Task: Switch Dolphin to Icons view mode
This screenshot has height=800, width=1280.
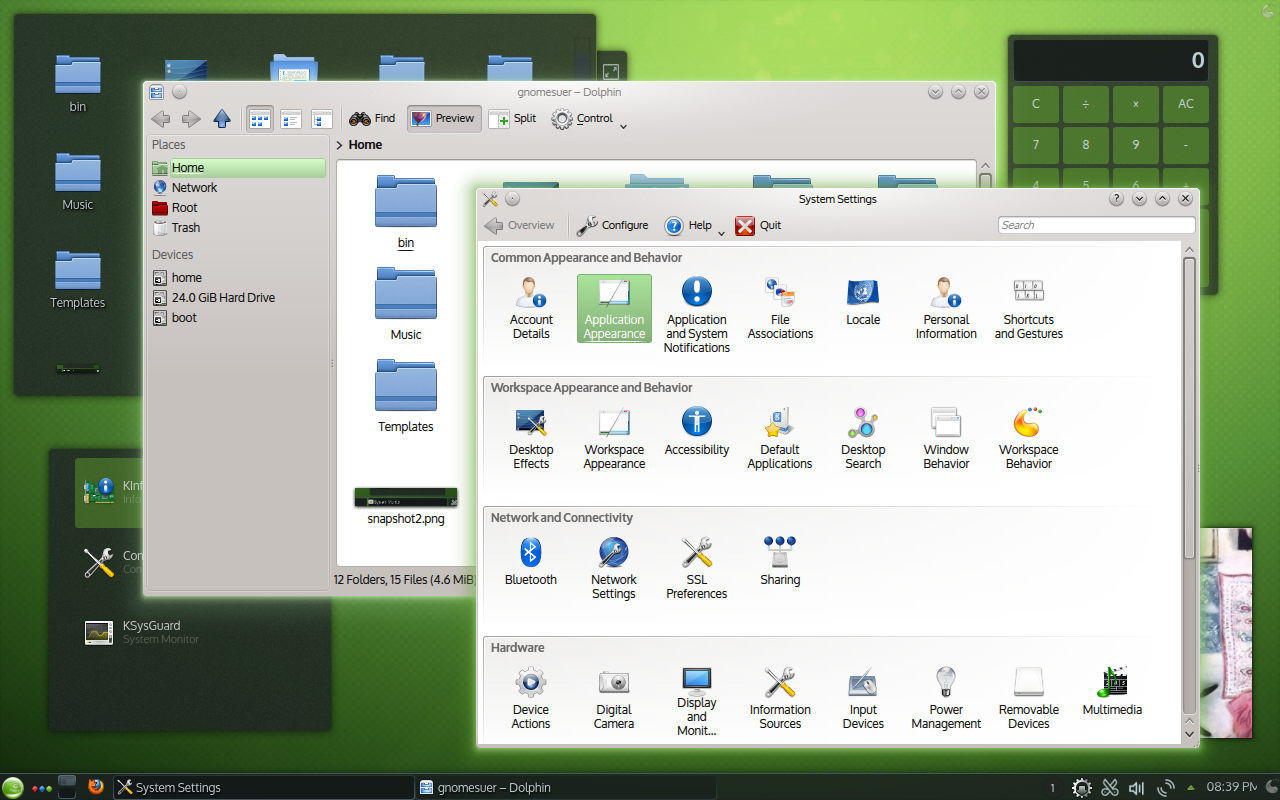Action: [260, 119]
